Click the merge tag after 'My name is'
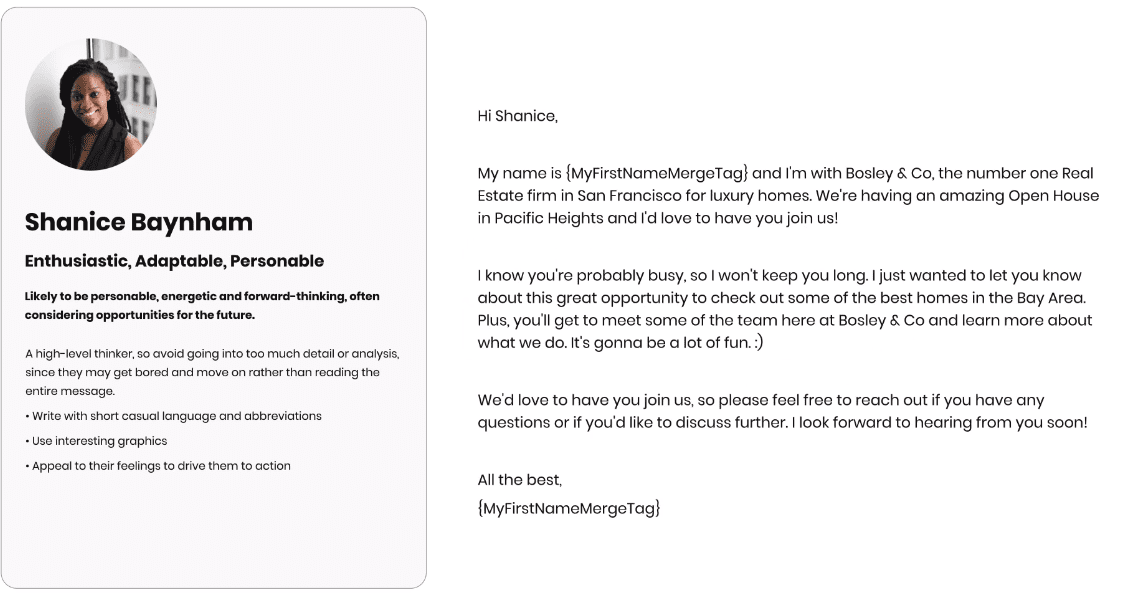The height and width of the screenshot is (601, 1124). [x=657, y=173]
